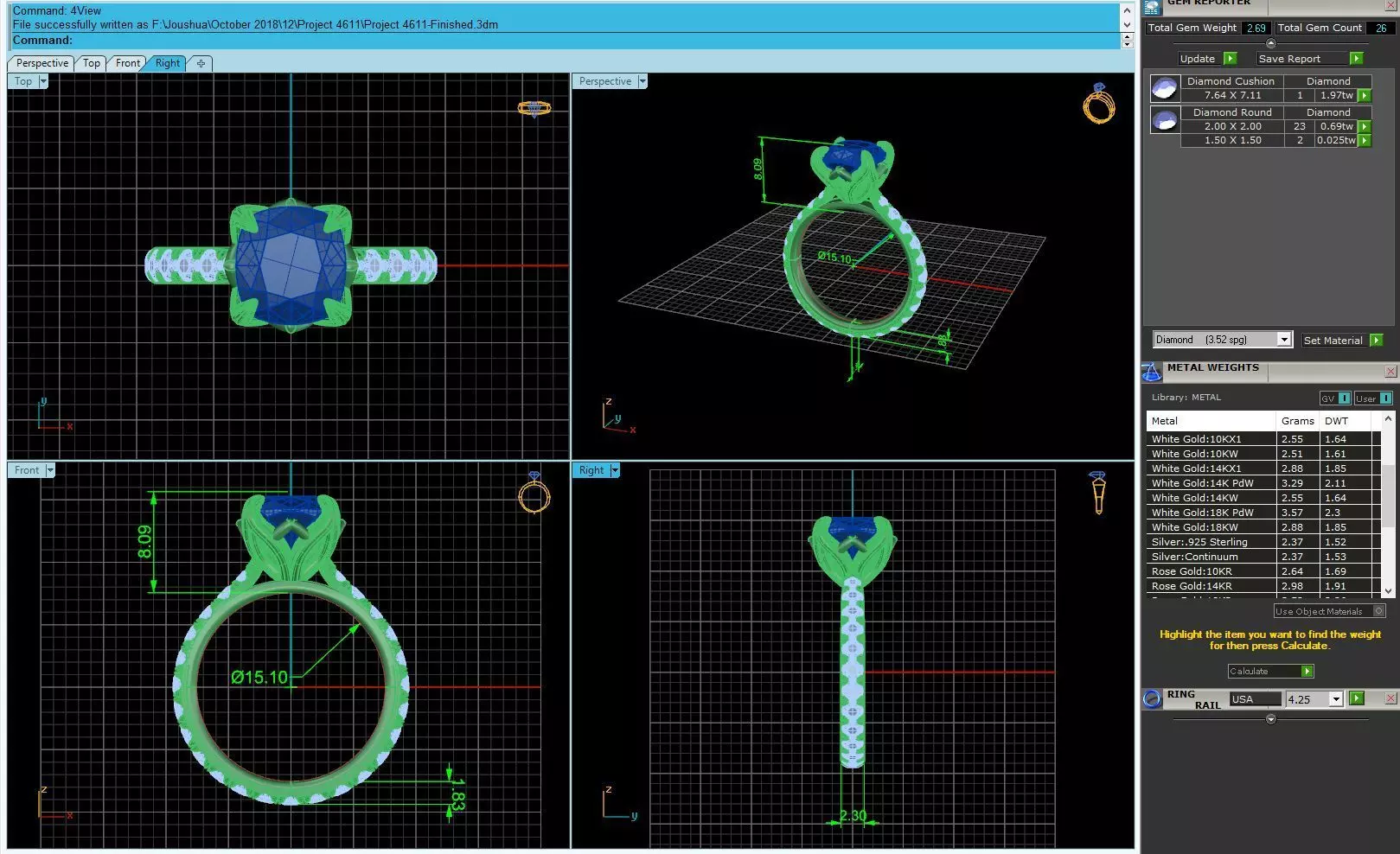
Task: Sort by the Grams column header
Action: [x=1297, y=421]
